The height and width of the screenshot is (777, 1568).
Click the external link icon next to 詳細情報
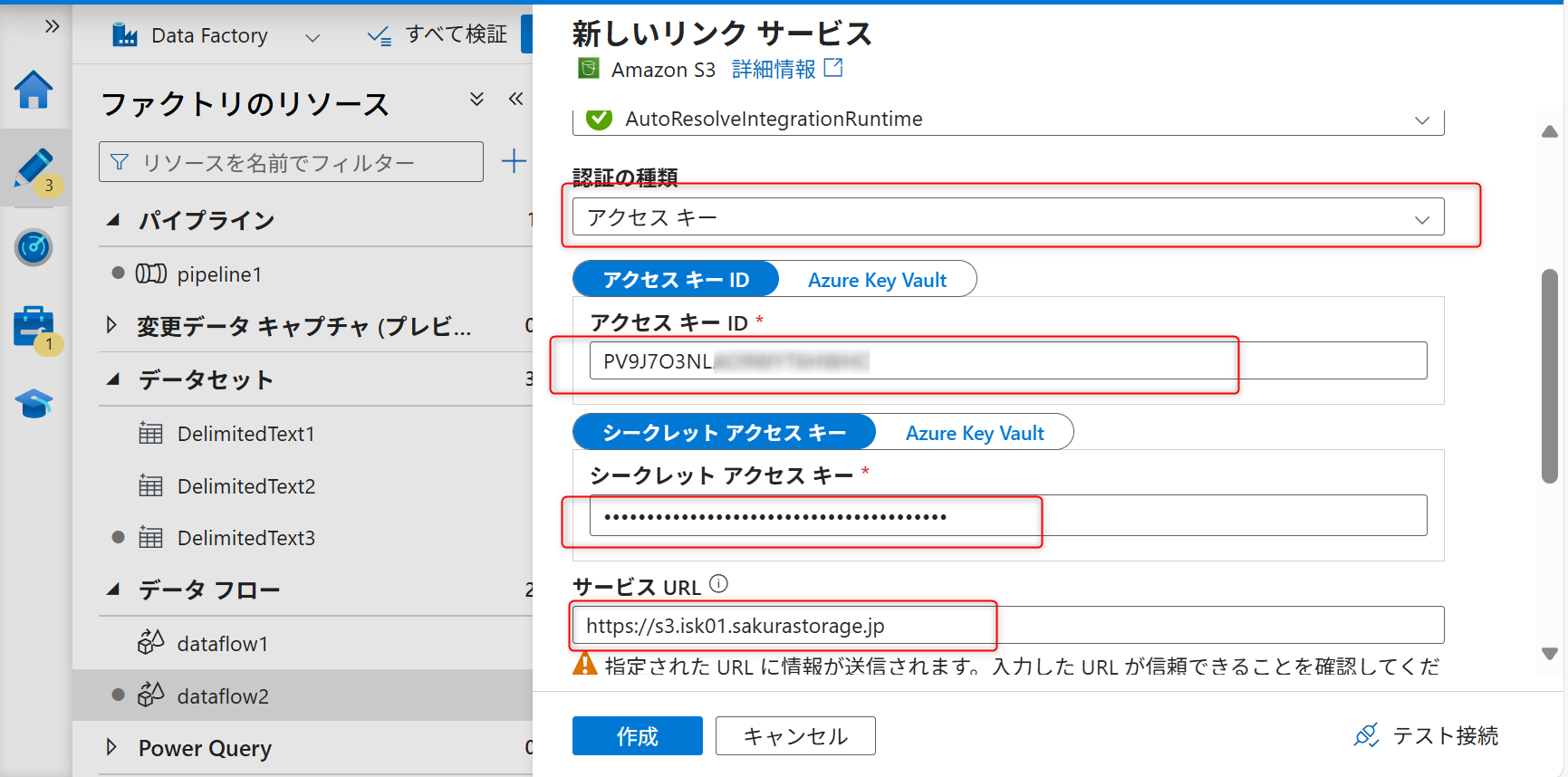833,68
